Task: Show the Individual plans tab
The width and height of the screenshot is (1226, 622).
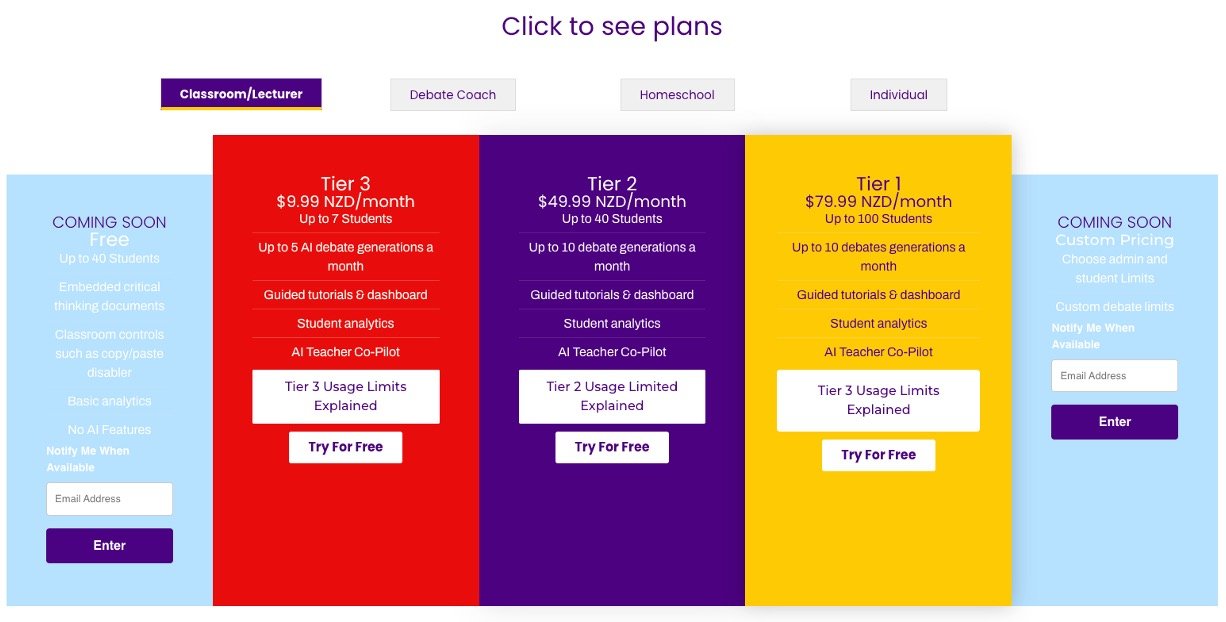Action: coord(898,95)
